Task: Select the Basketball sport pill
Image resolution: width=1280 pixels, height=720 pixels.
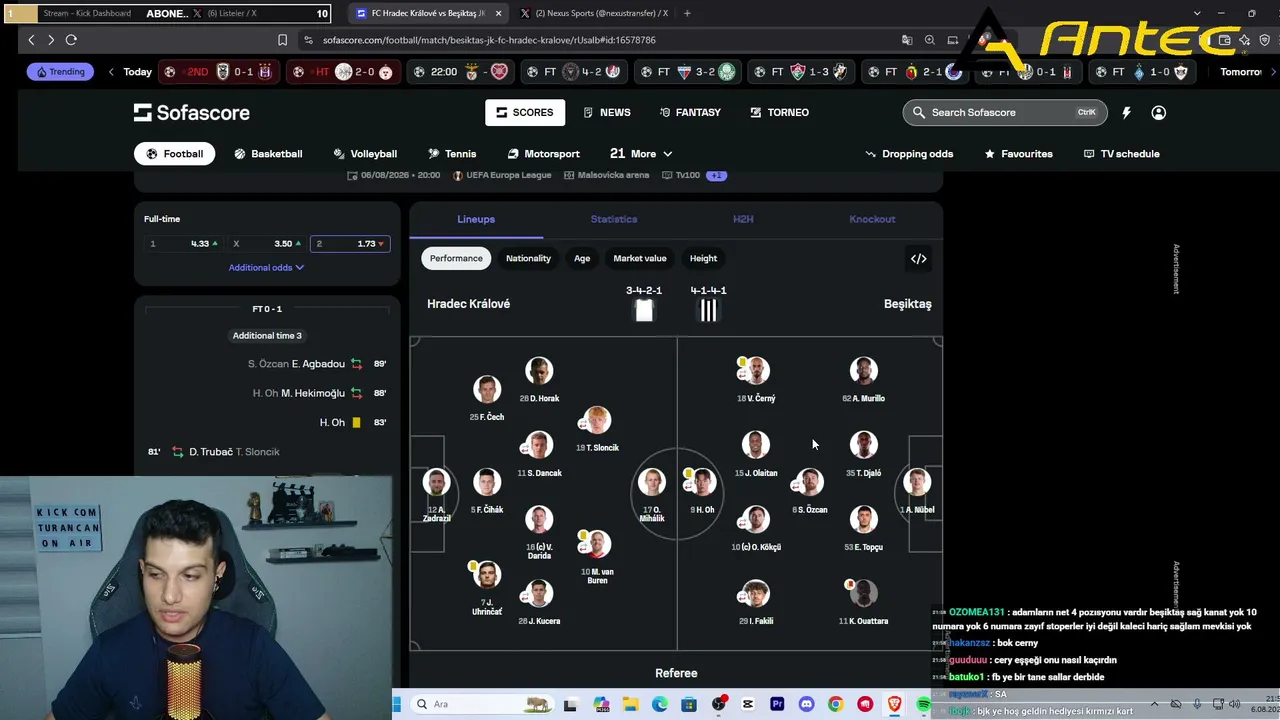Action: click(268, 154)
